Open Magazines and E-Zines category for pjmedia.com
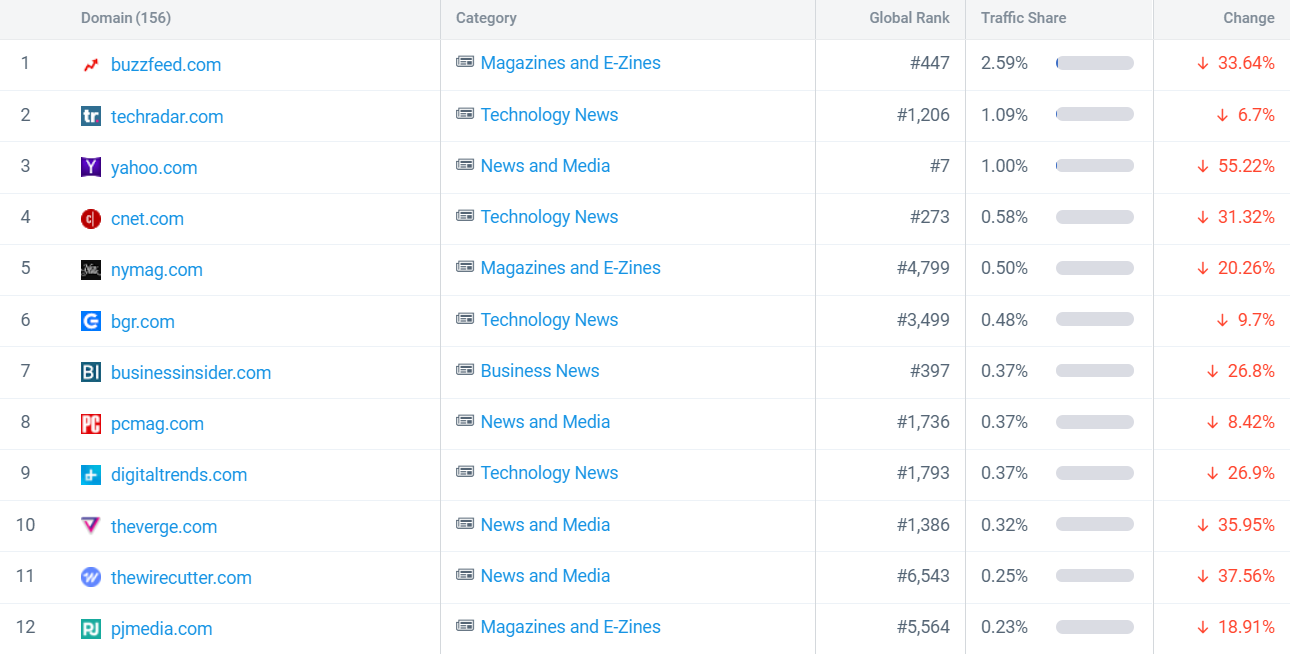This screenshot has width=1290, height=654. pos(570,627)
